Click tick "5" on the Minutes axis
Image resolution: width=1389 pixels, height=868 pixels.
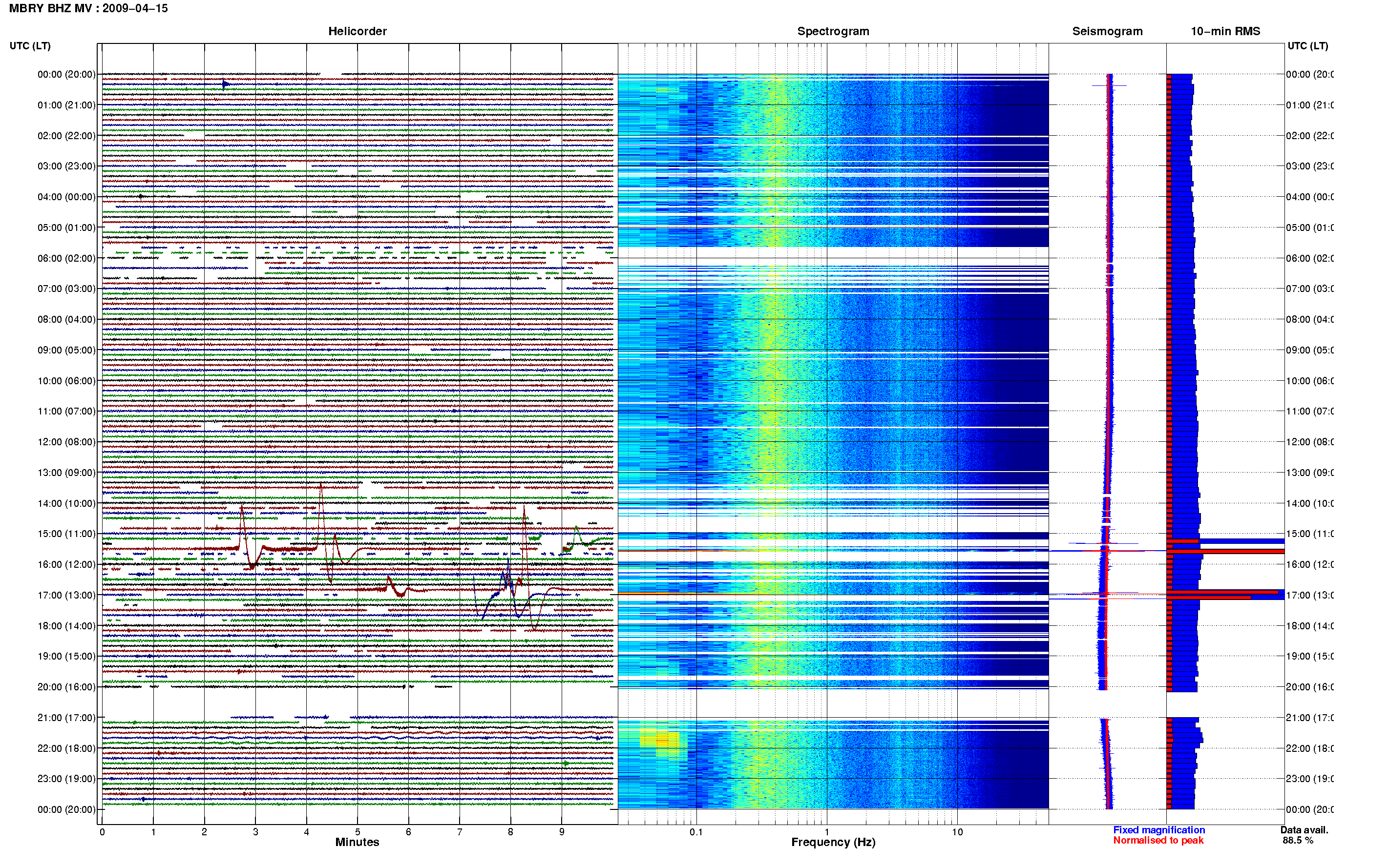pyautogui.click(x=357, y=832)
